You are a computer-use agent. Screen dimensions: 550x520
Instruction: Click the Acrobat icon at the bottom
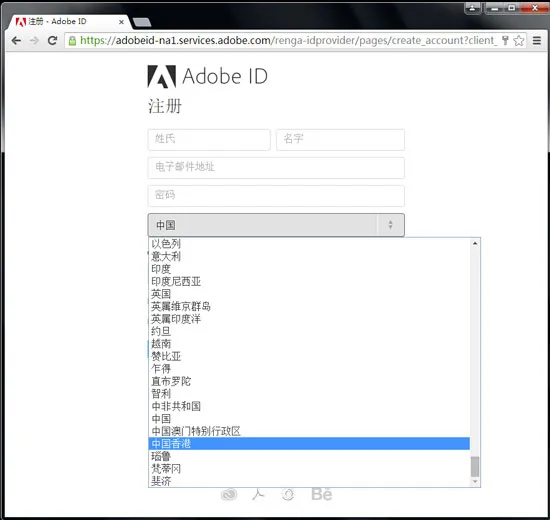click(258, 494)
